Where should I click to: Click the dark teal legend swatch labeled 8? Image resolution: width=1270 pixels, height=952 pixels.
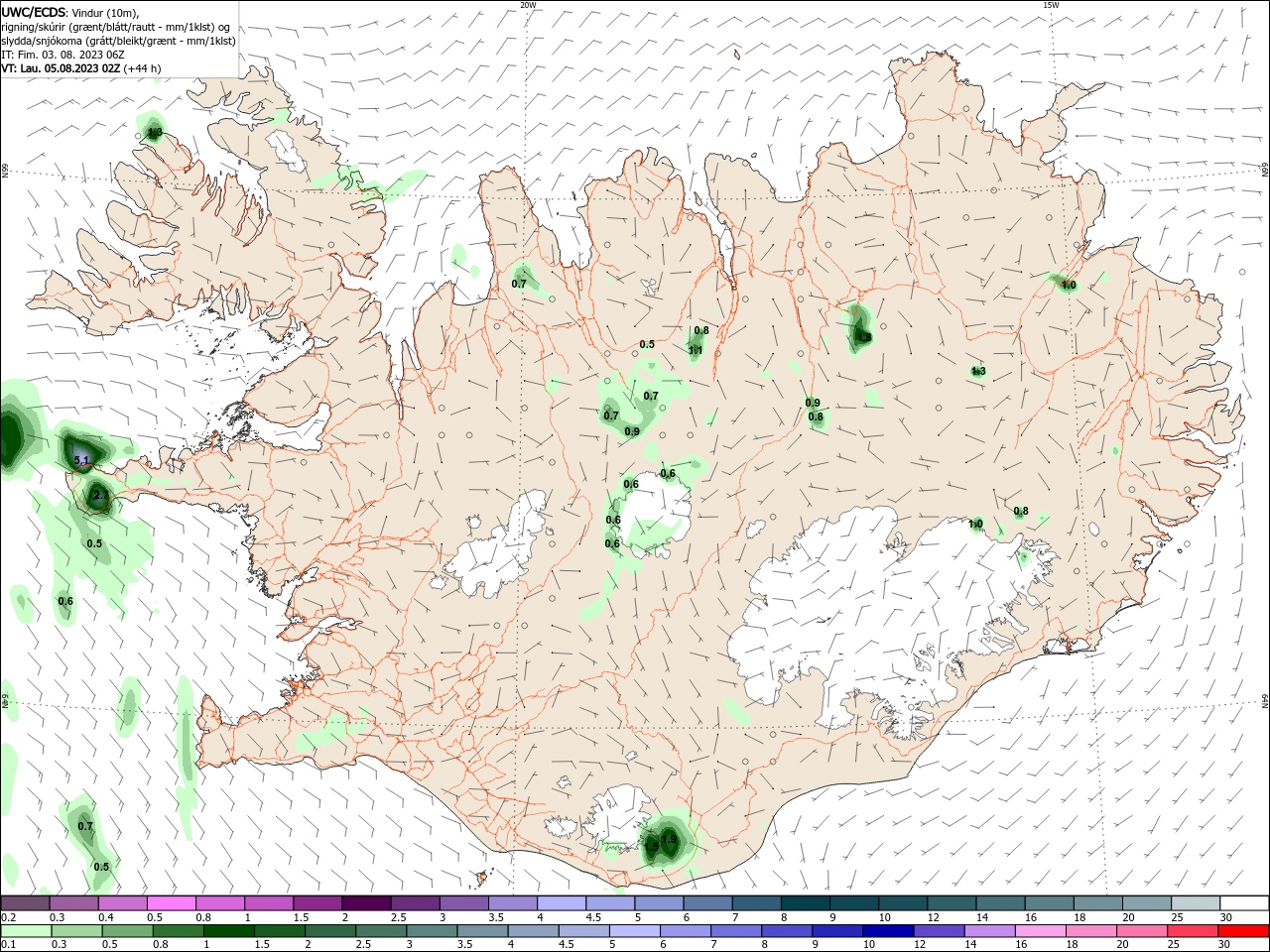pos(805,903)
